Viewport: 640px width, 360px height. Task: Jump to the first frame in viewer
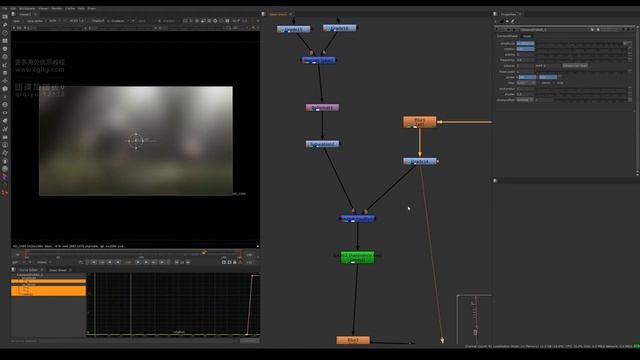(93, 262)
